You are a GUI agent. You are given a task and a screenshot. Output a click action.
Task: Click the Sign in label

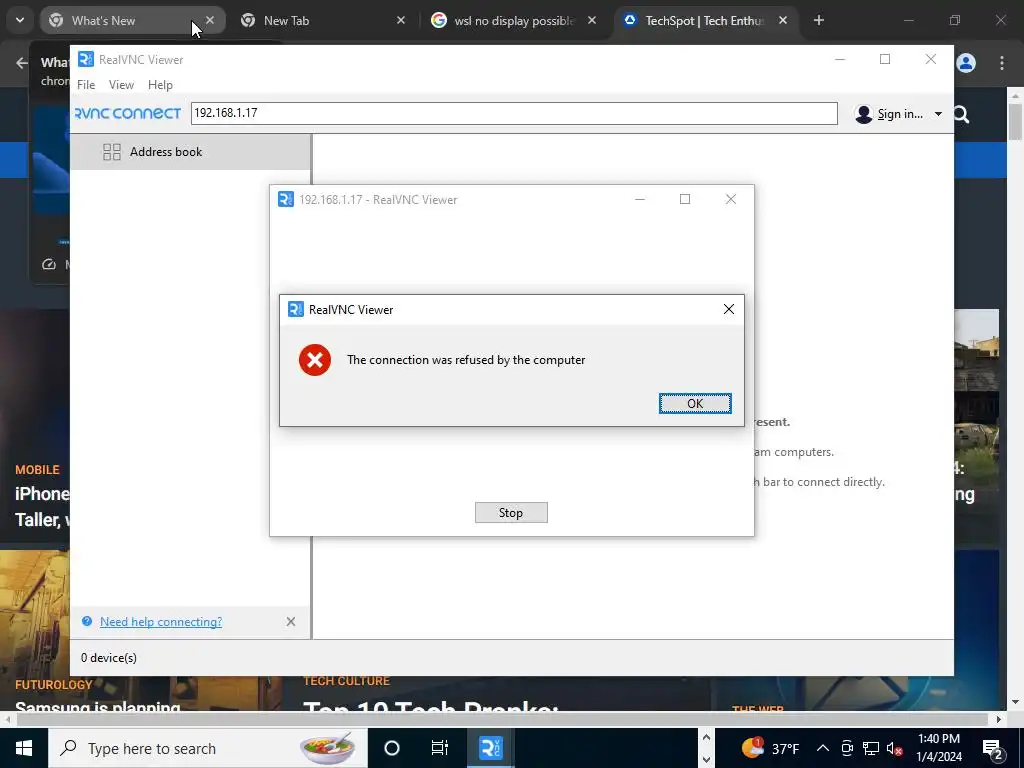click(900, 114)
